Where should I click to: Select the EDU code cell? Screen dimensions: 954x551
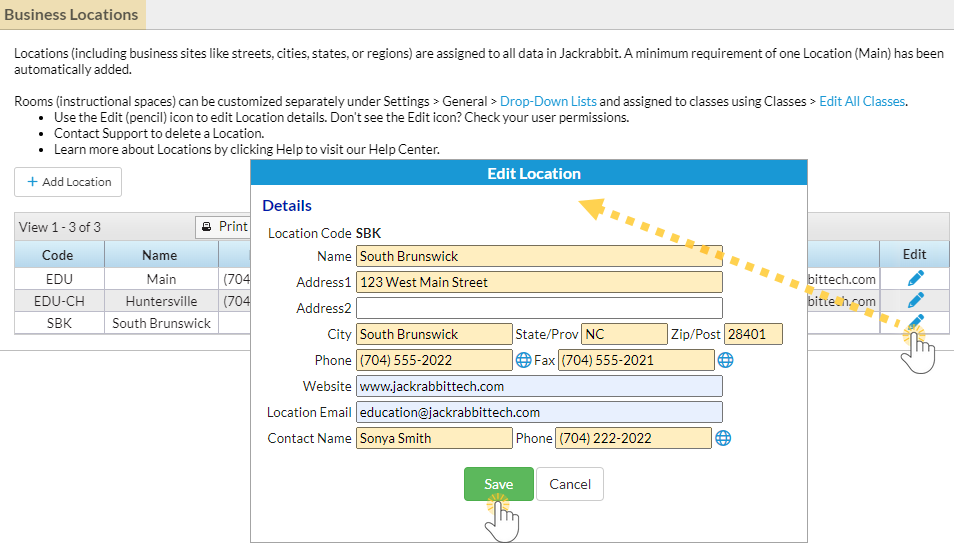59,279
